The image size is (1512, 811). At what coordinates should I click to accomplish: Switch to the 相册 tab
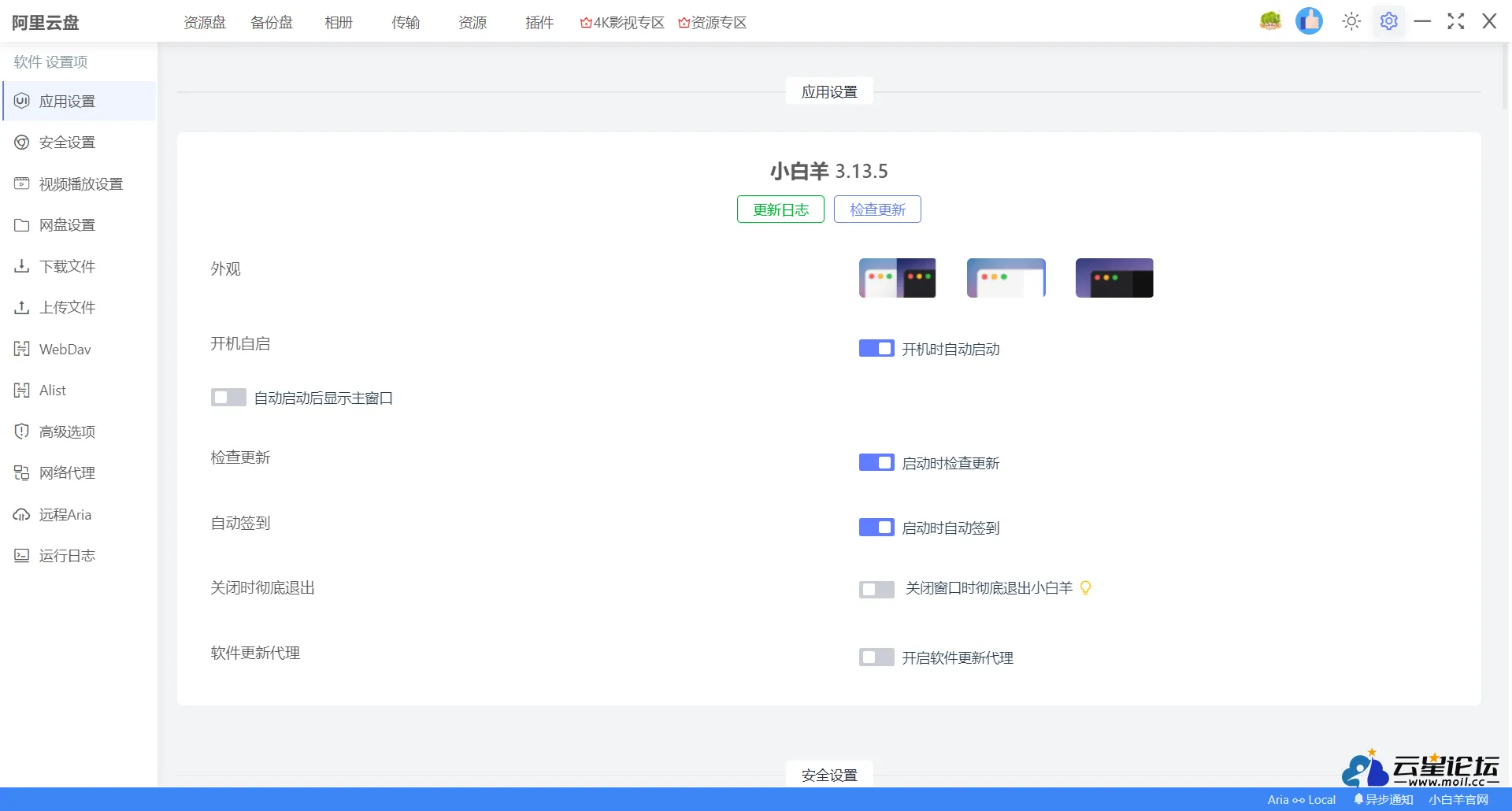pos(339,22)
